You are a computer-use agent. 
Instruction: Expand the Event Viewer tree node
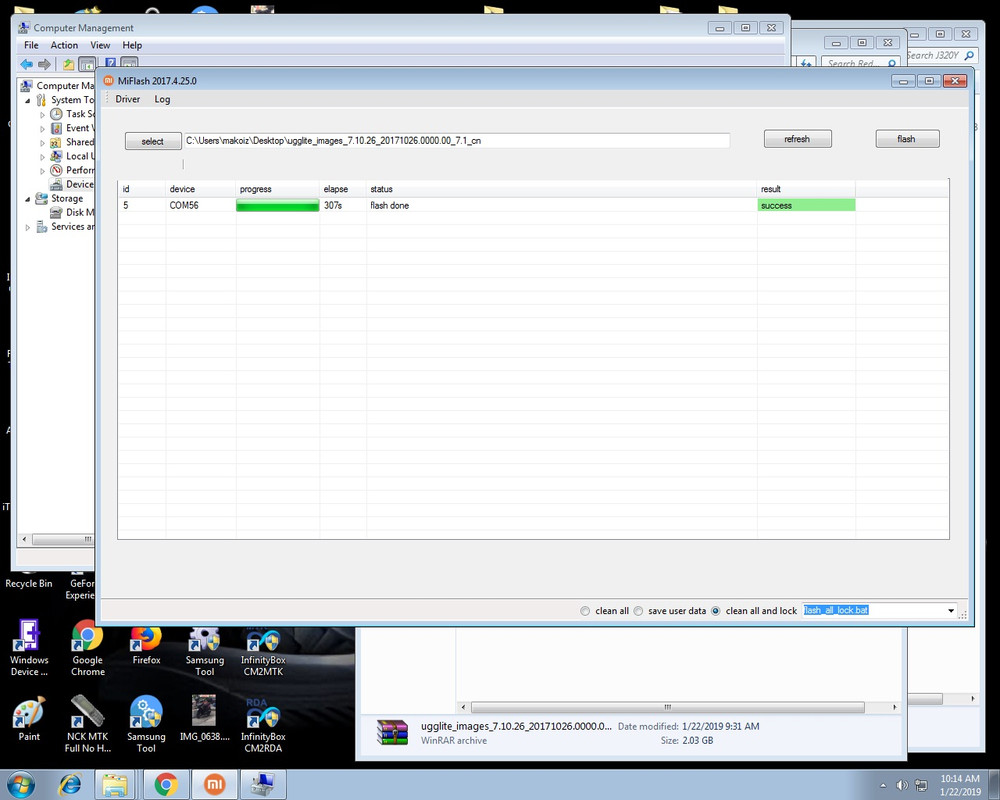[43, 129]
